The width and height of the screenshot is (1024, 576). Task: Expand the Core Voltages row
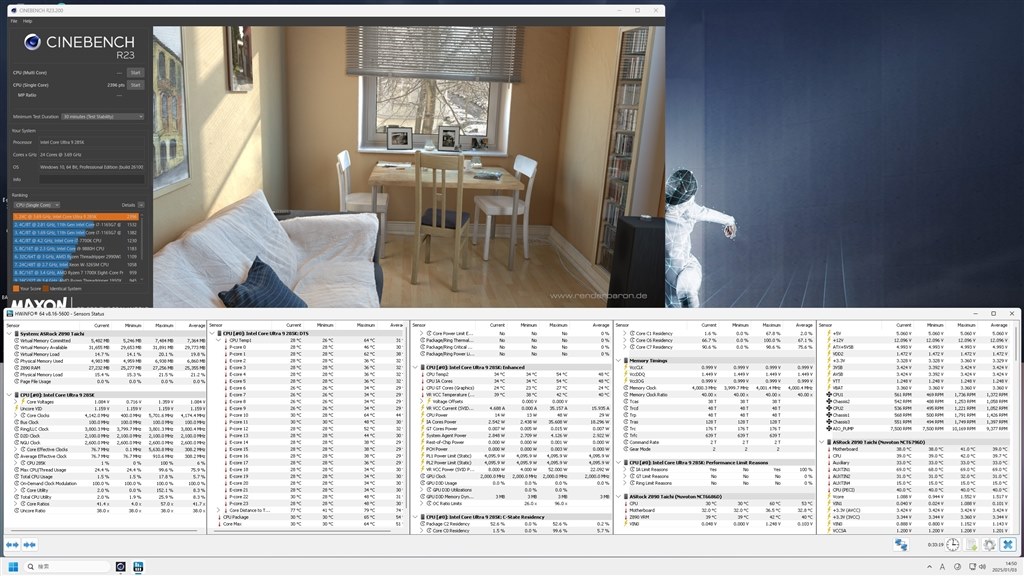tap(17, 402)
